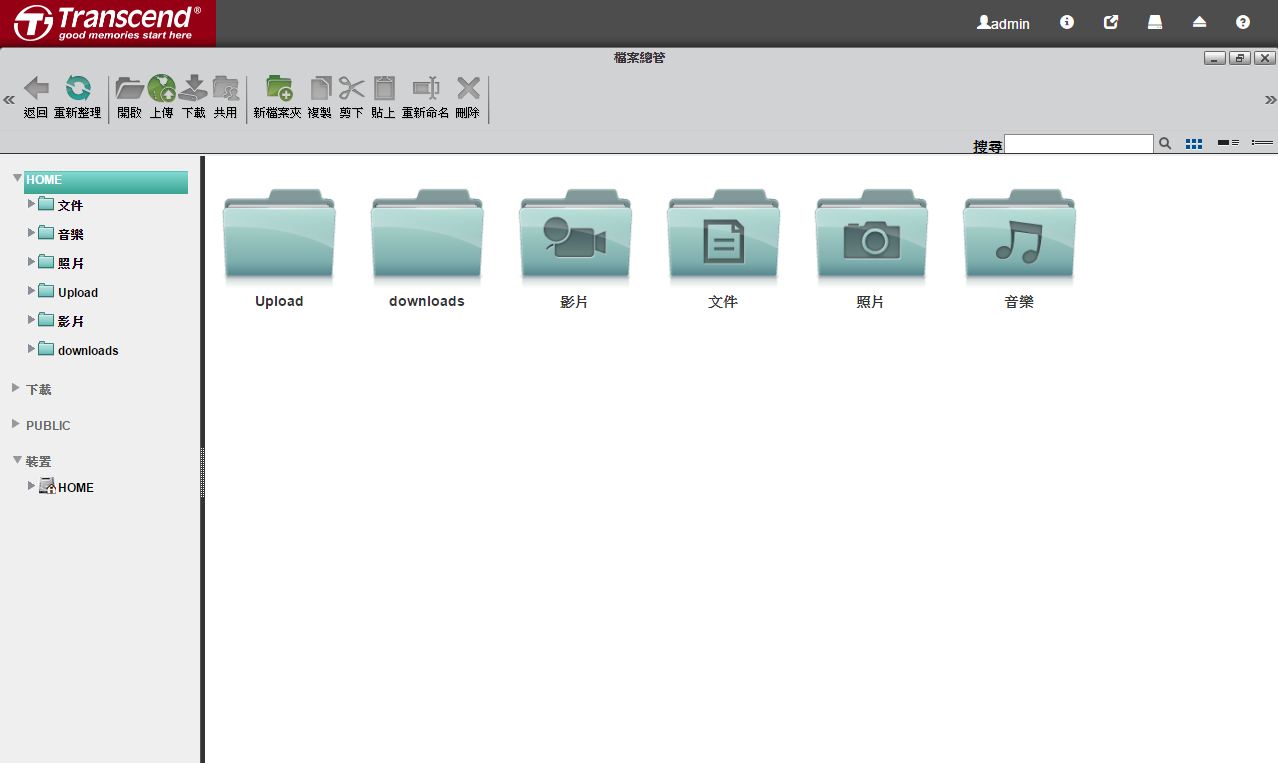Click the eject icon in header

[x=1199, y=22]
